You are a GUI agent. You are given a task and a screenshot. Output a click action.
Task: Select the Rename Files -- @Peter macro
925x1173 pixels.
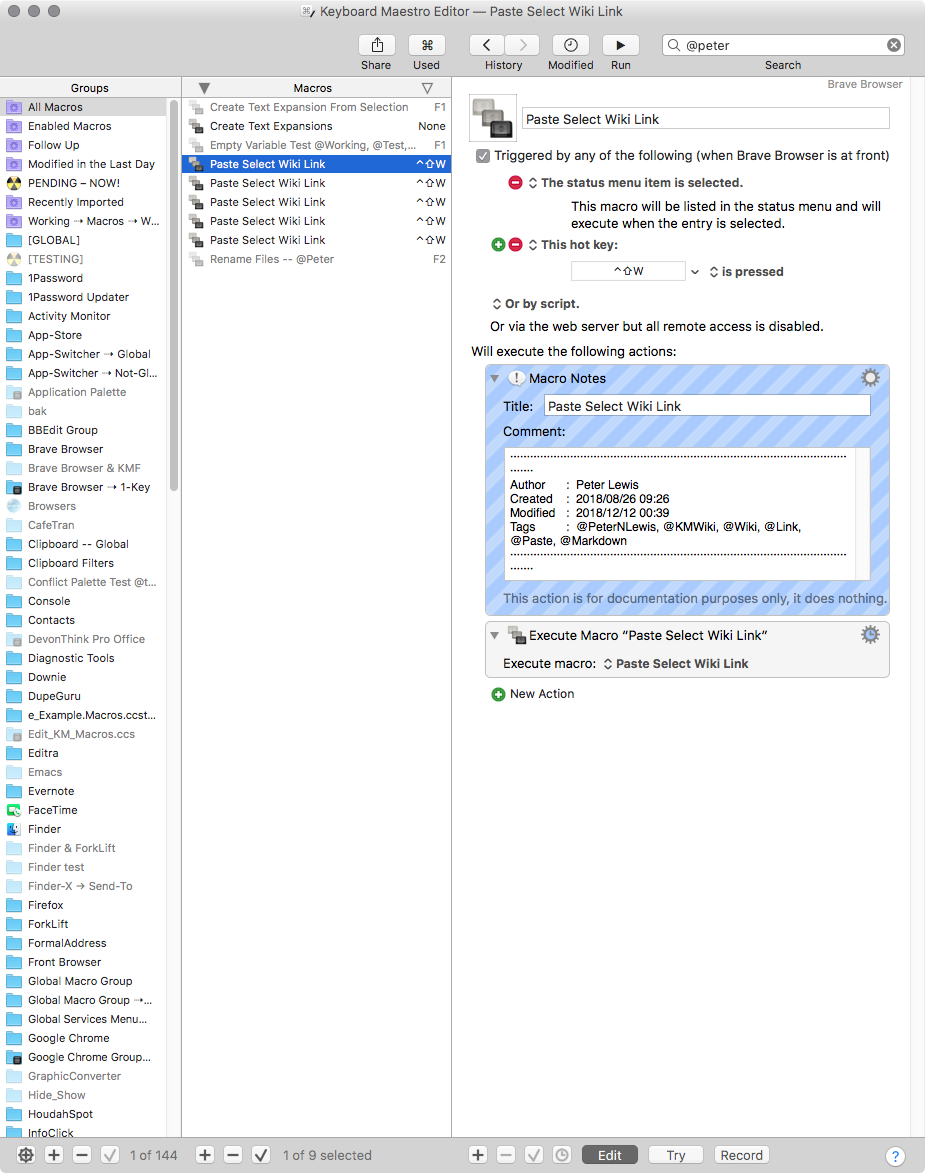tap(317, 259)
